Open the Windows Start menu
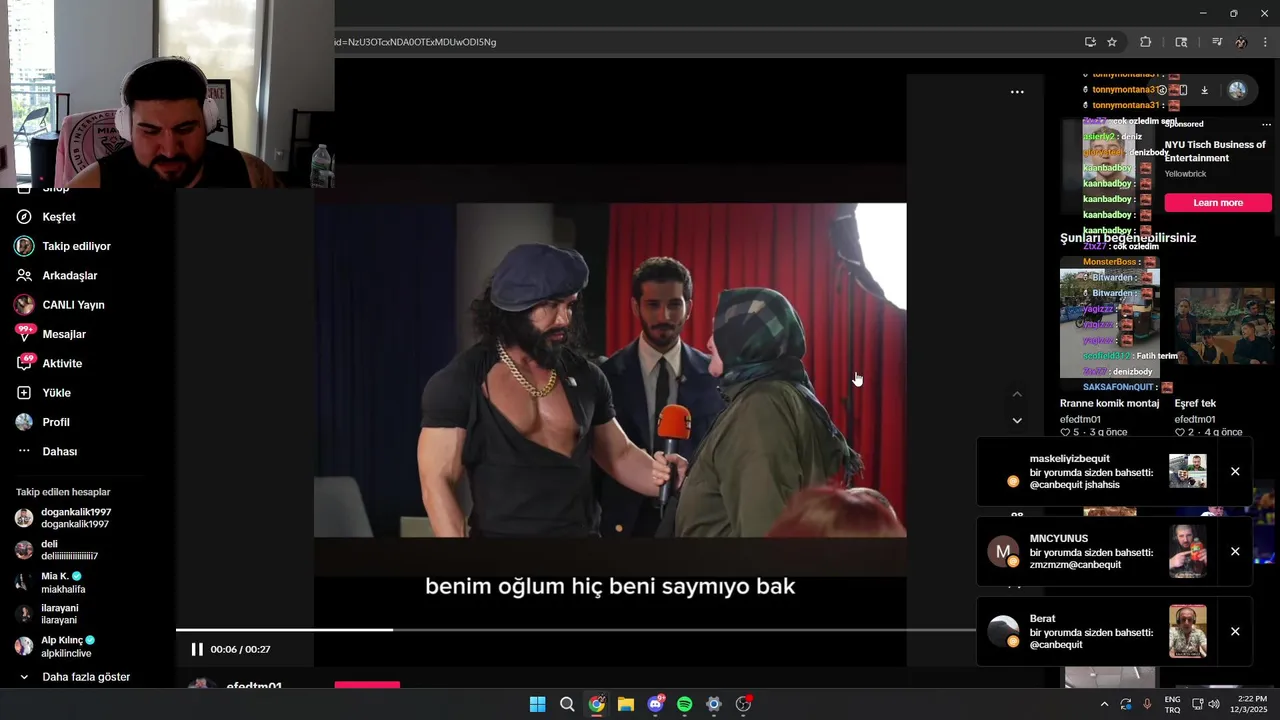Image resolution: width=1280 pixels, height=720 pixels. (x=537, y=704)
